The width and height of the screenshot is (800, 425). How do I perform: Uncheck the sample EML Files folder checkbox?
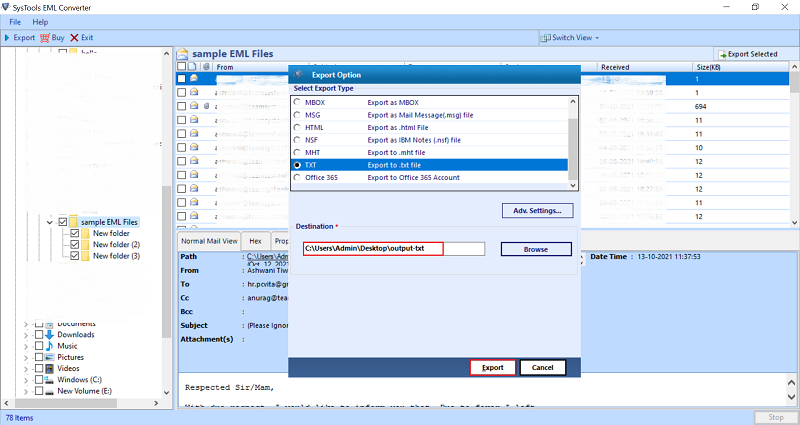point(63,222)
